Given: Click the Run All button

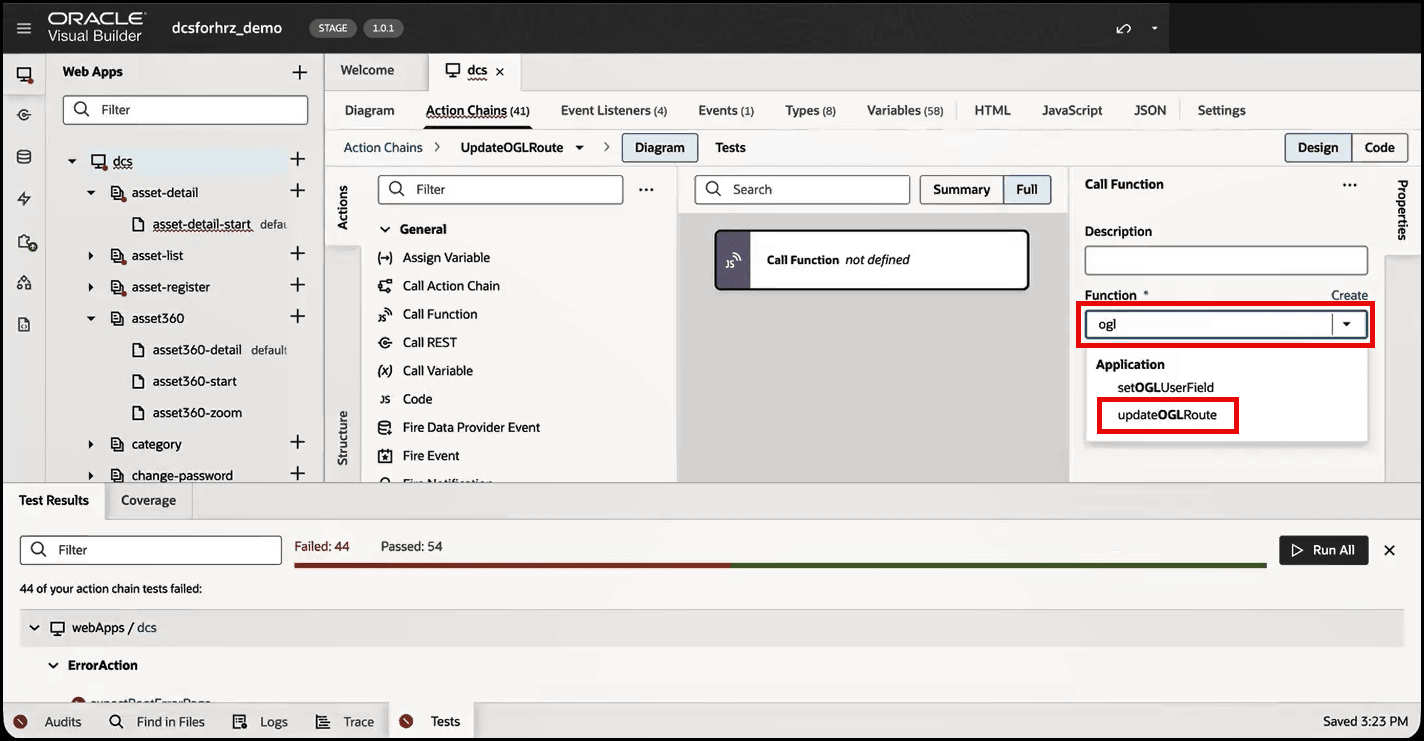Looking at the screenshot, I should pyautogui.click(x=1323, y=550).
